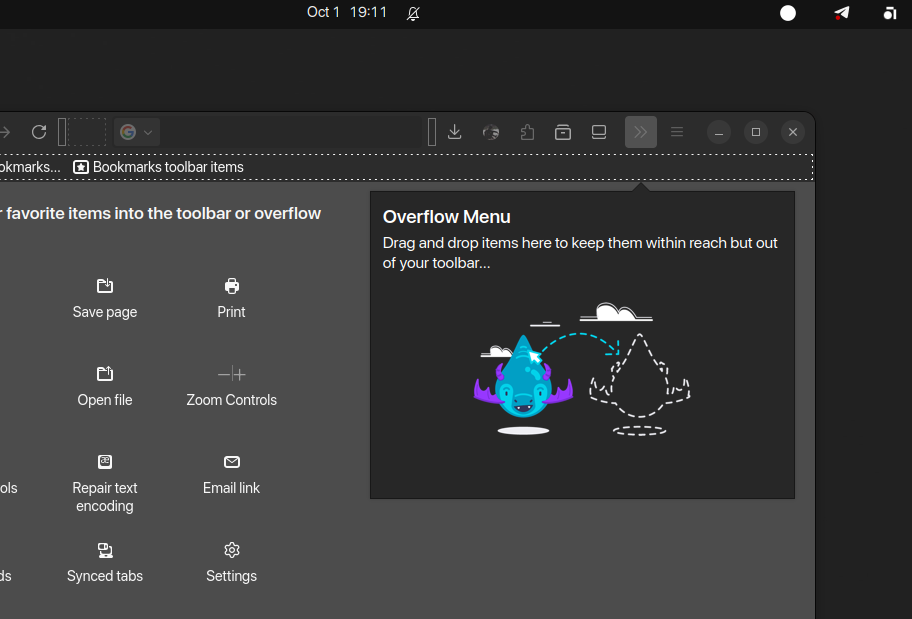912x619 pixels.
Task: Select the Open file item
Action: coord(105,384)
